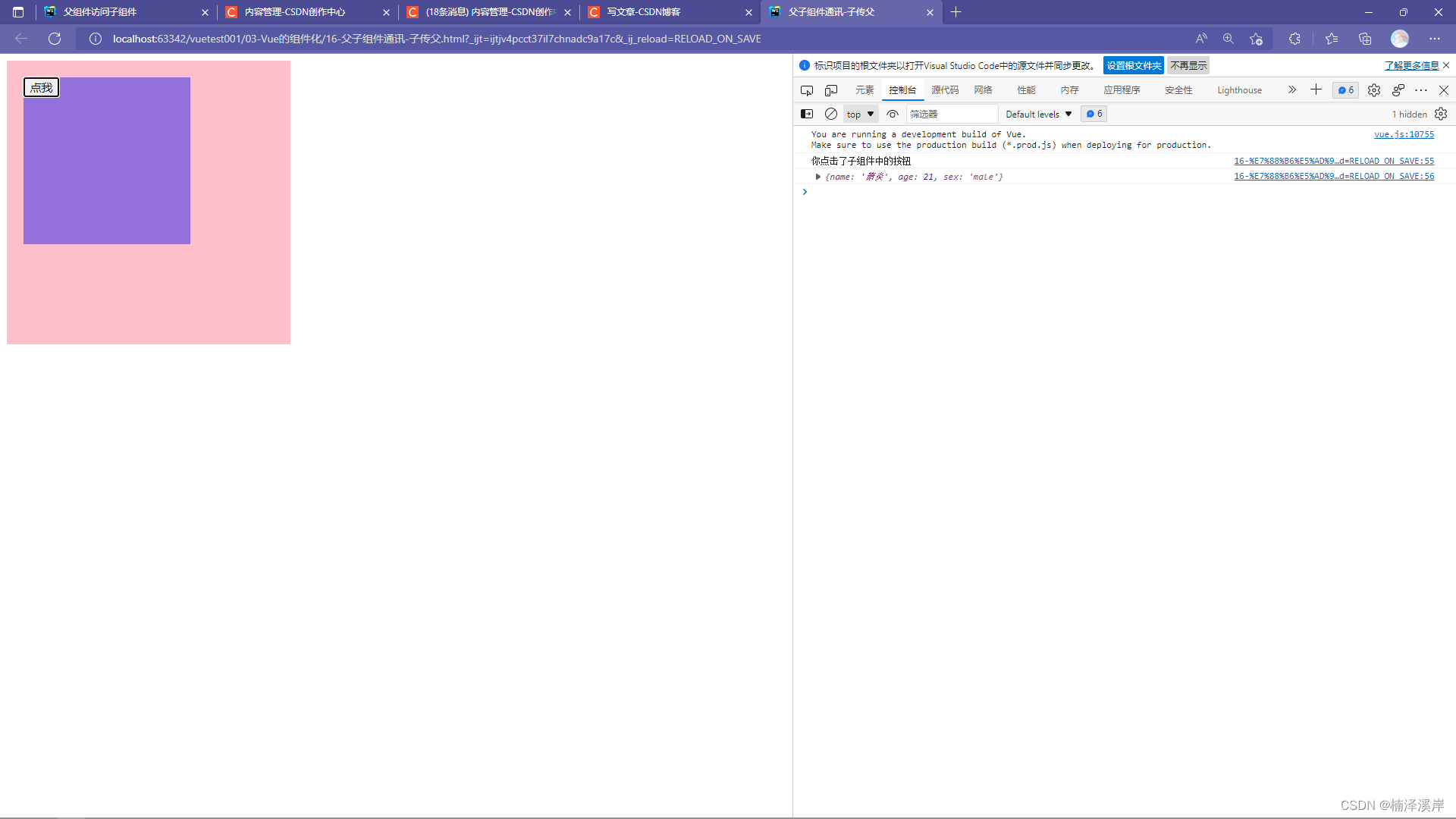Click the live expression eye icon
1456x819 pixels.
click(893, 114)
